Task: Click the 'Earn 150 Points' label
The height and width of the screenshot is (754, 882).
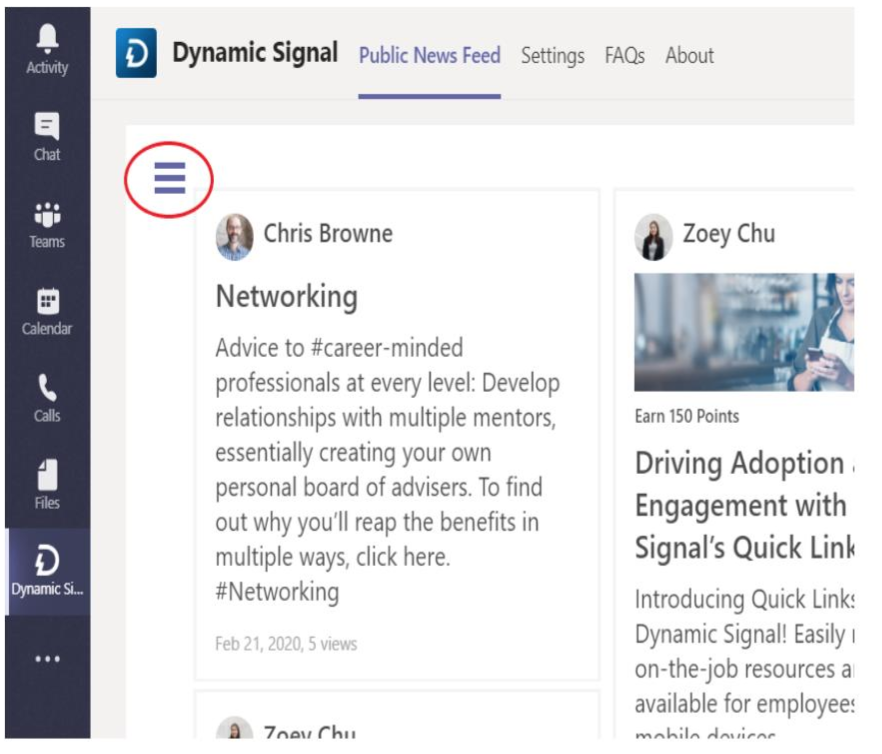Action: (687, 416)
